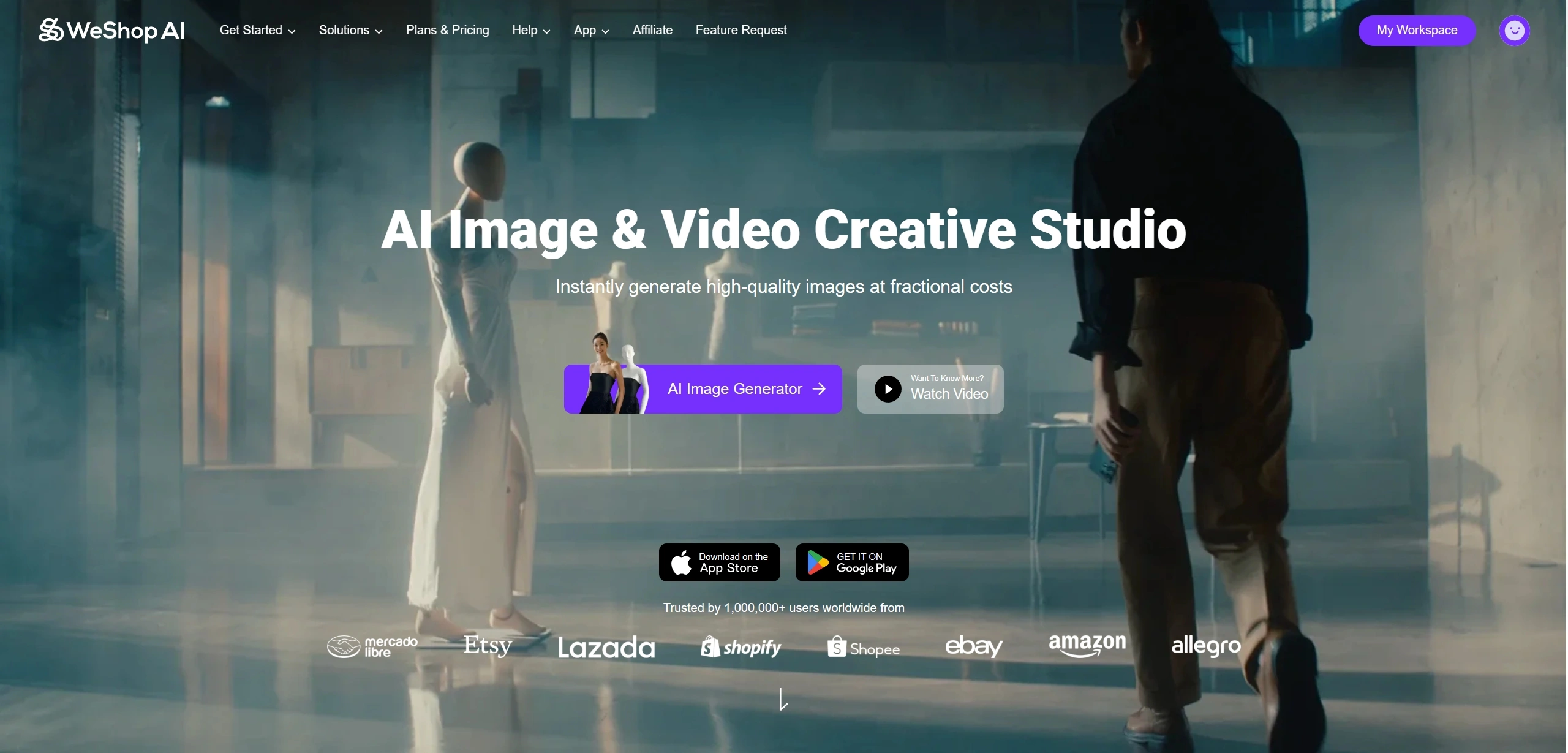Viewport: 1568px width, 753px height.
Task: Click the Amazon logo
Action: coord(1087,645)
